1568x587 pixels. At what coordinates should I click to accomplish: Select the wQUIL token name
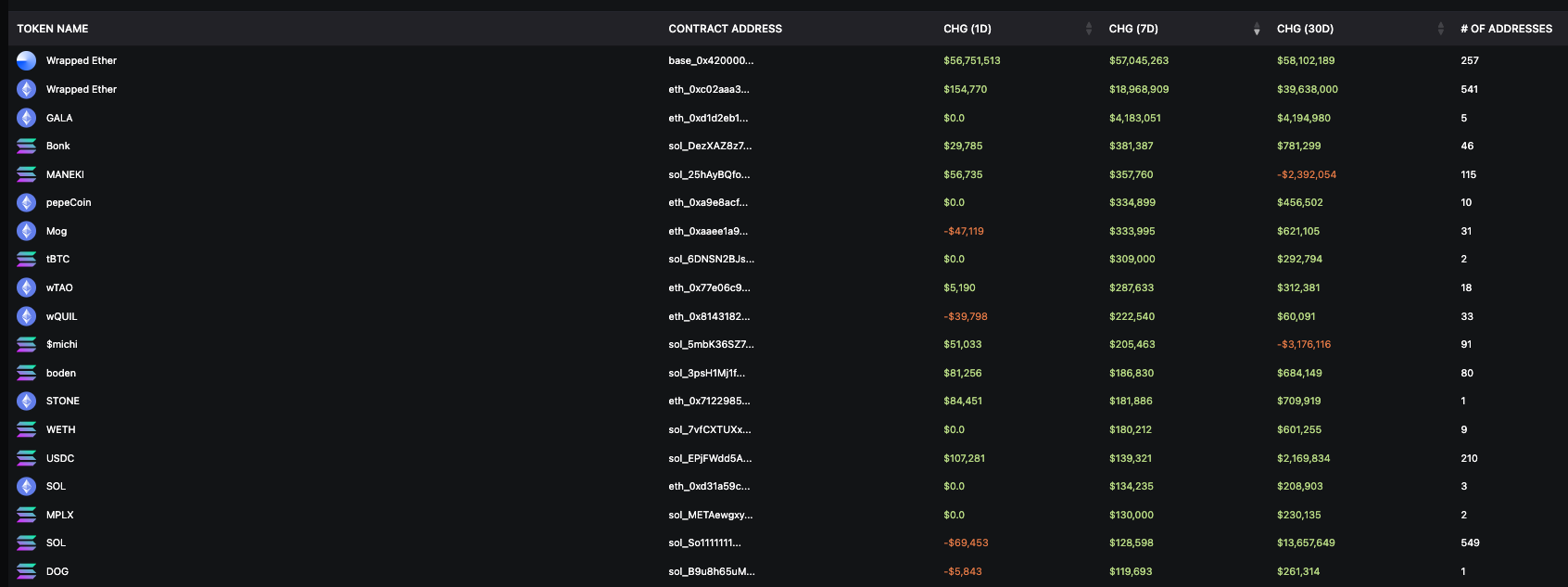pos(62,316)
